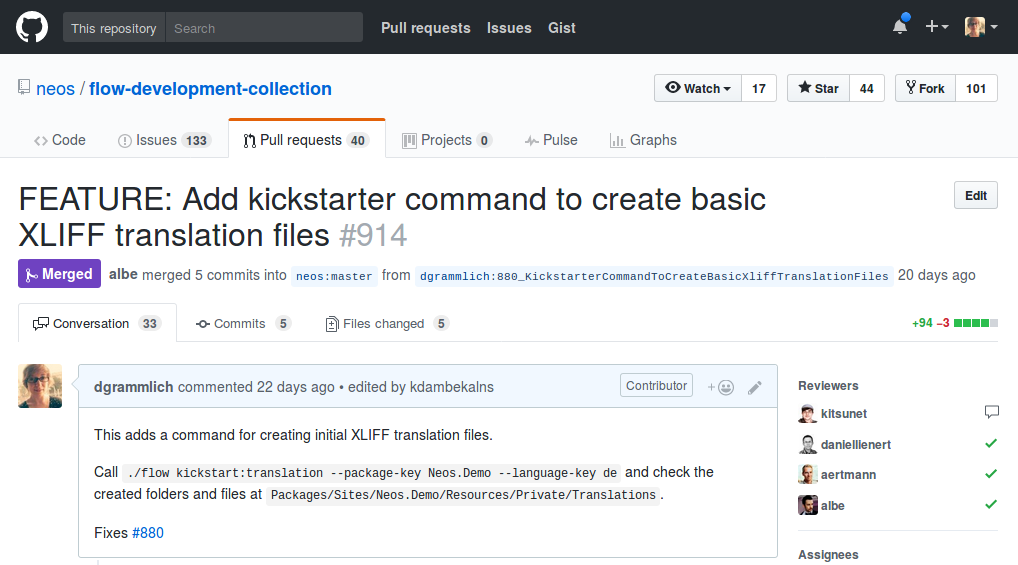Open reviewer albe's profile in sidebar
1018x565 pixels.
[x=832, y=506]
